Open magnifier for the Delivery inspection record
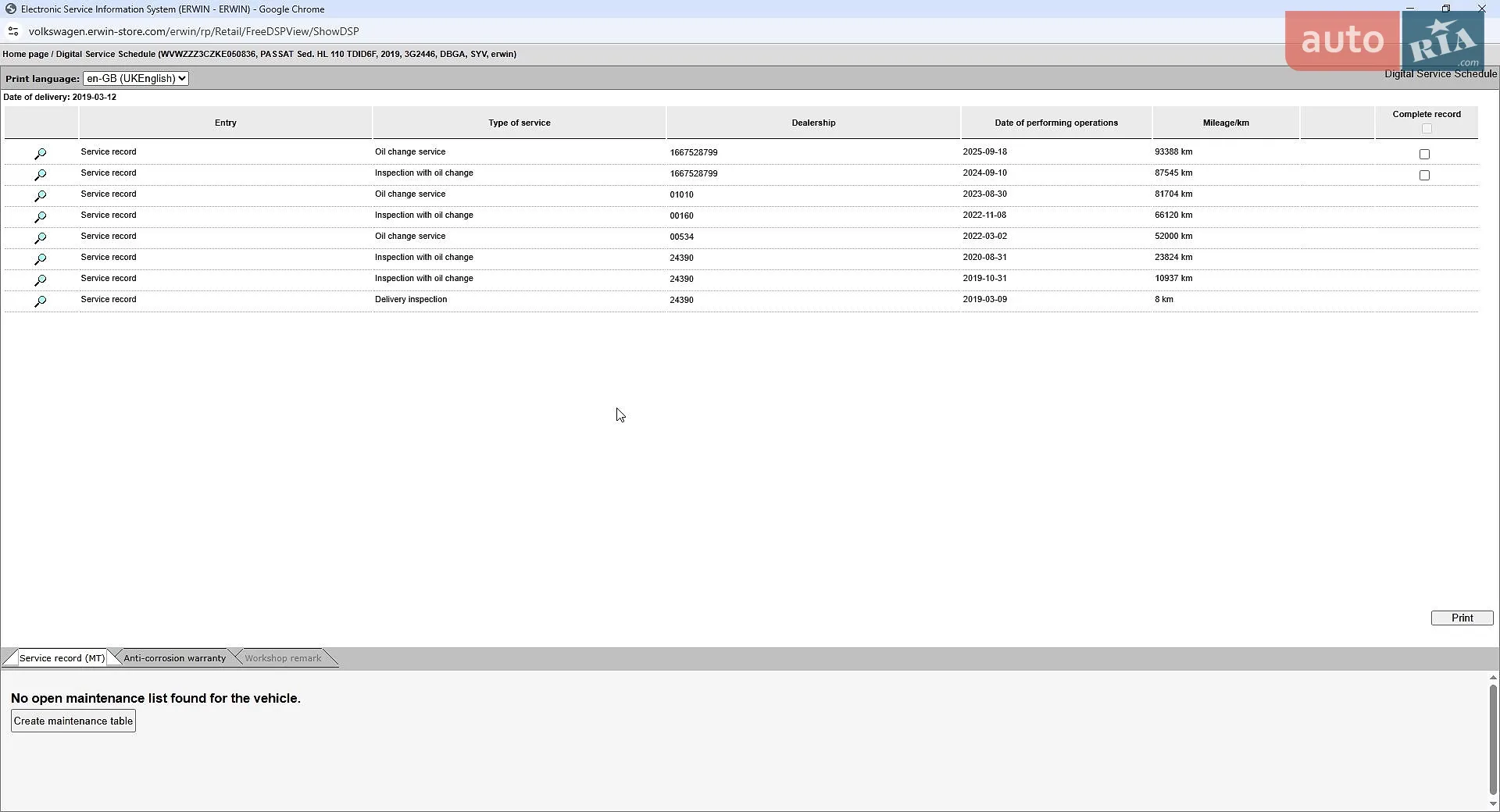Screen dimensions: 1500x812 41,301
